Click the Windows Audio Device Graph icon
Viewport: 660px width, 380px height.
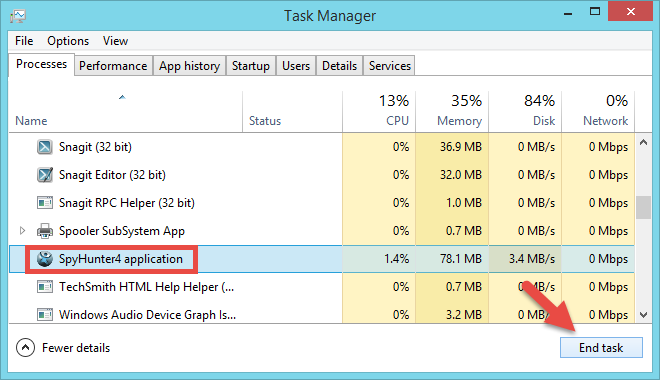45,315
